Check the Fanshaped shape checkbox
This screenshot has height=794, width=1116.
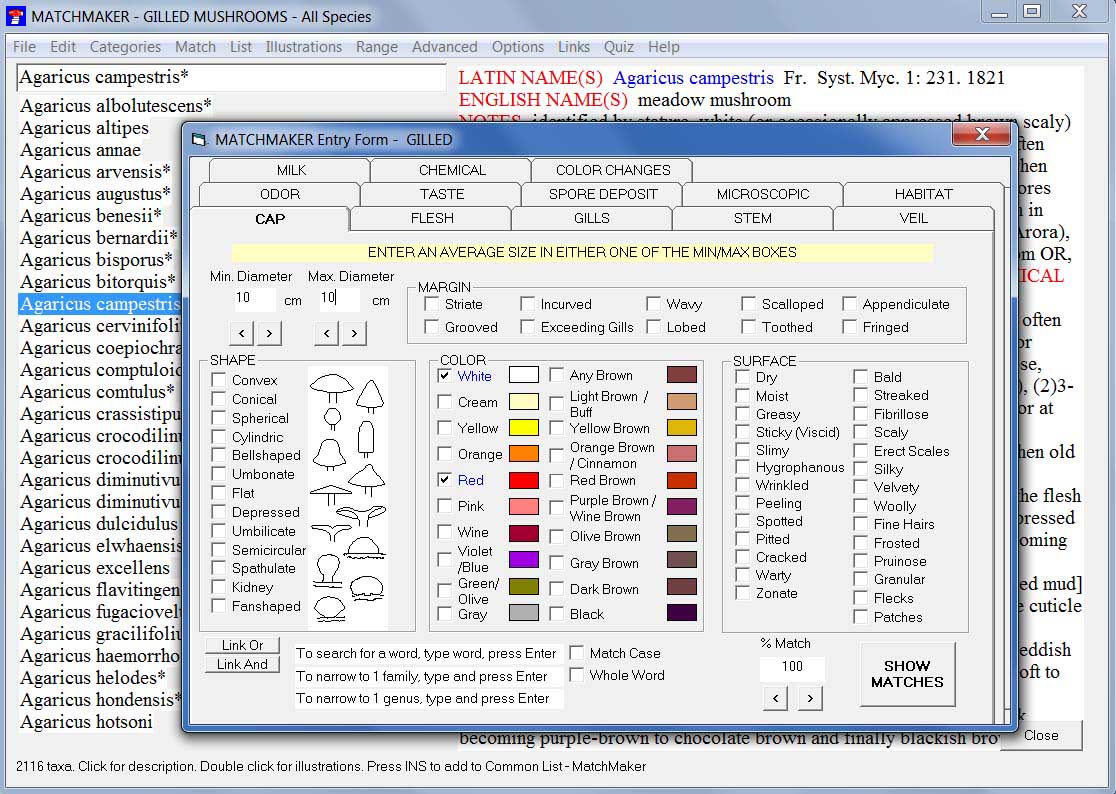coord(219,606)
